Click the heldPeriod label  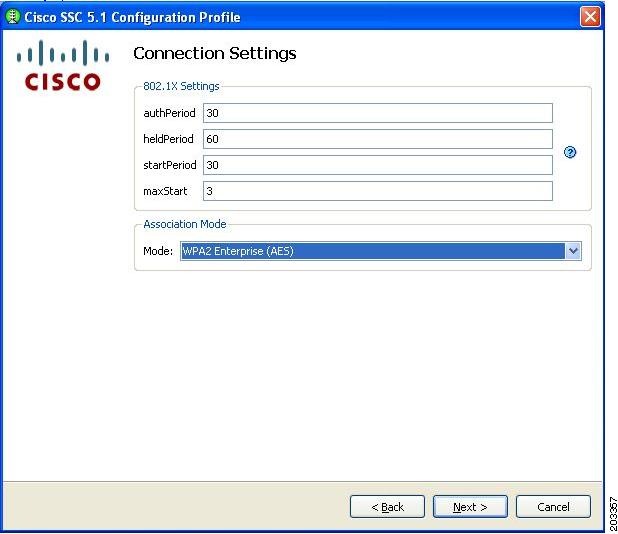(168, 139)
